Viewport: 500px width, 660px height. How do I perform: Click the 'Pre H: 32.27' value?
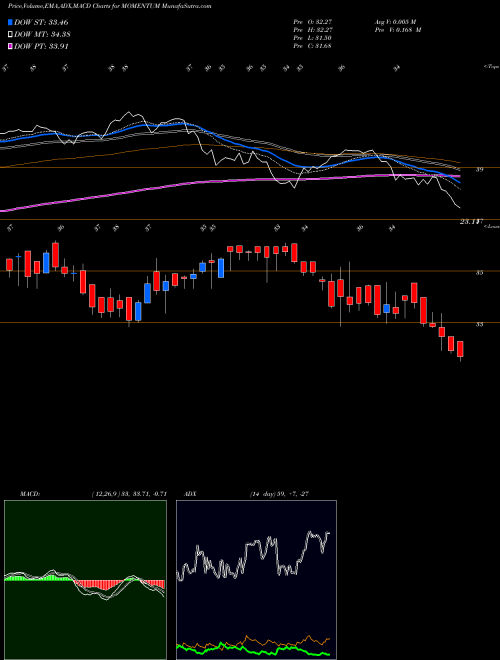[x=313, y=29]
